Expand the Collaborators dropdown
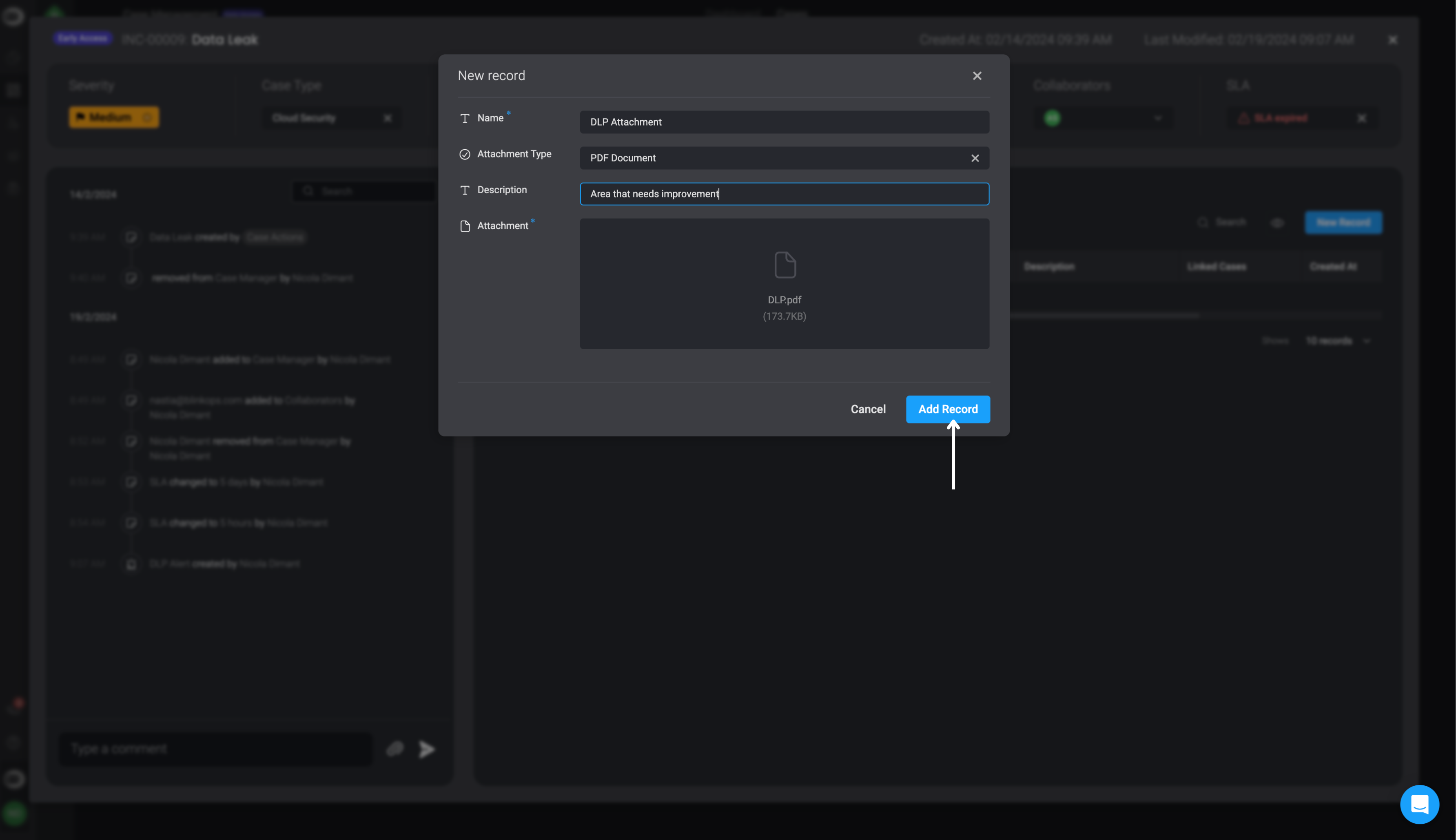1456x840 pixels. click(x=1157, y=118)
